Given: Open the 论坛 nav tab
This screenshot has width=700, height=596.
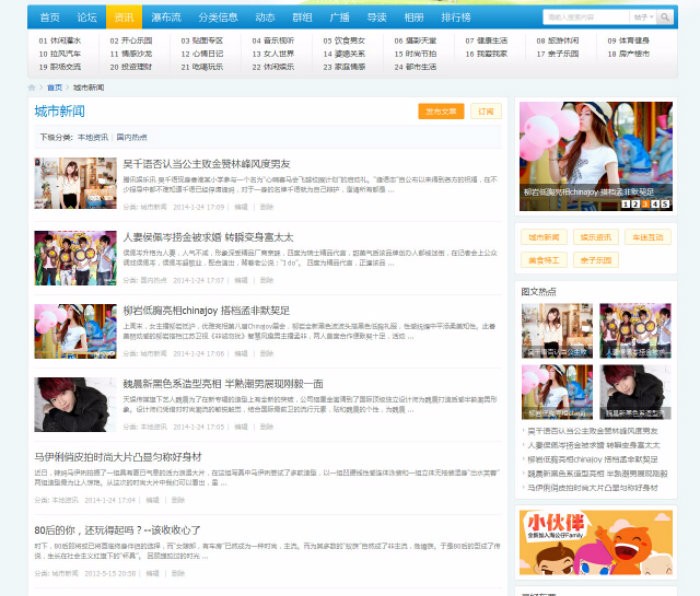Looking at the screenshot, I should click(x=87, y=17).
